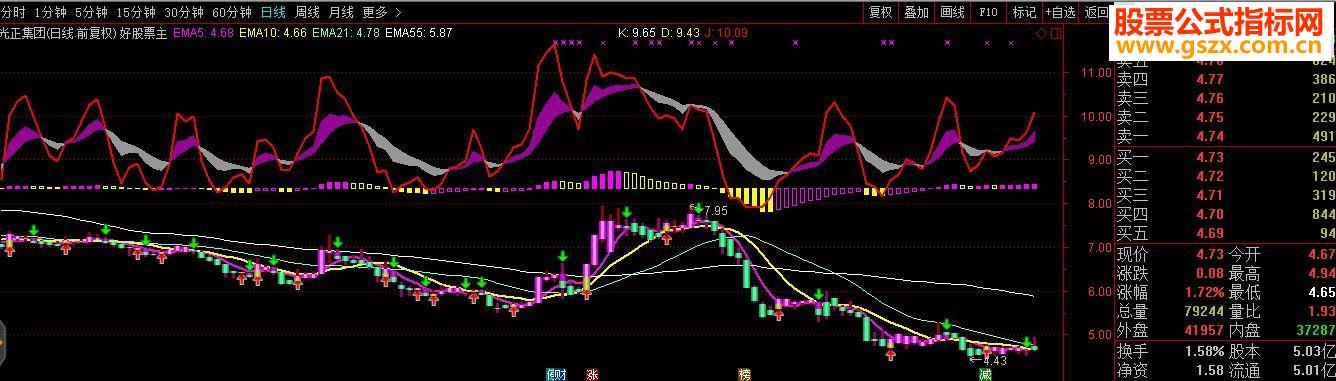Click the K: 9.65 indicator reading
This screenshot has height=381, width=1336.
click(x=637, y=33)
